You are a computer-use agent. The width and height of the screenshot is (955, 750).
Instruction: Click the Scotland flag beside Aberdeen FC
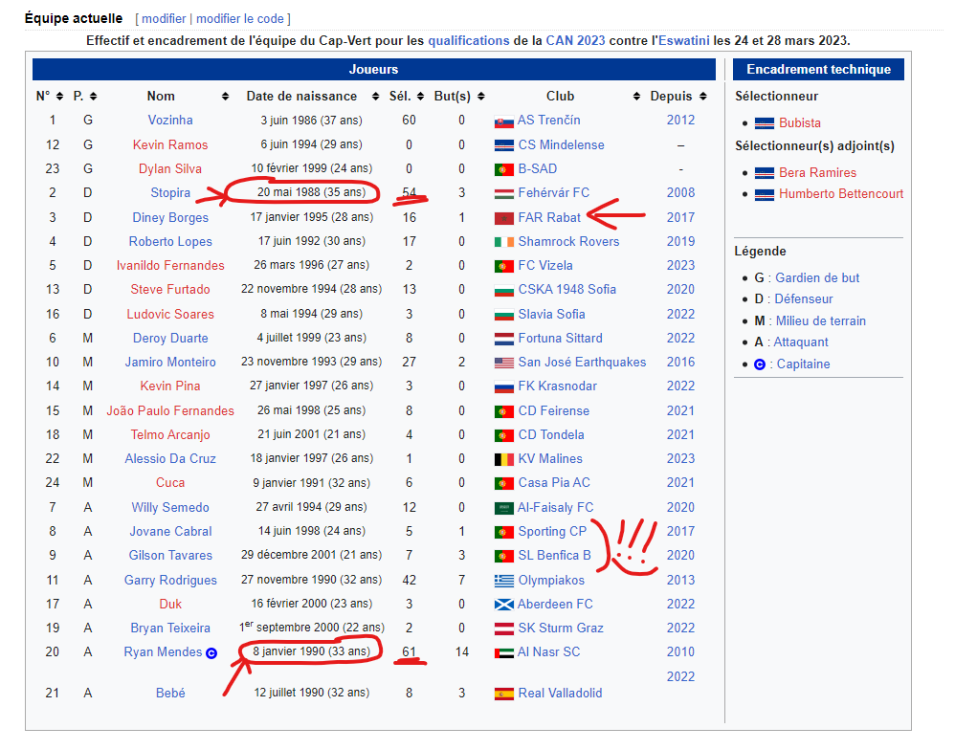(504, 604)
